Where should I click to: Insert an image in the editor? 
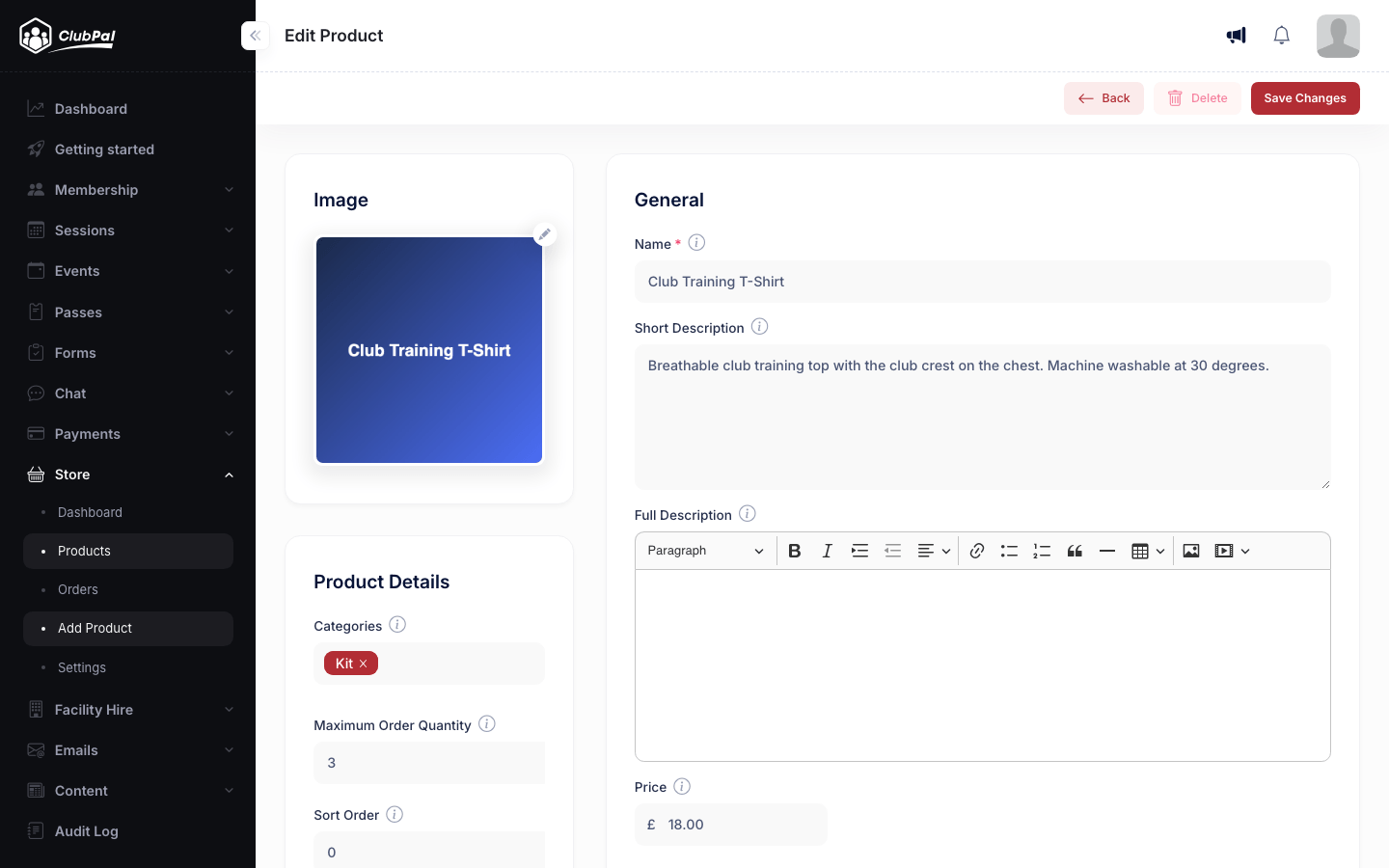[x=1191, y=551]
